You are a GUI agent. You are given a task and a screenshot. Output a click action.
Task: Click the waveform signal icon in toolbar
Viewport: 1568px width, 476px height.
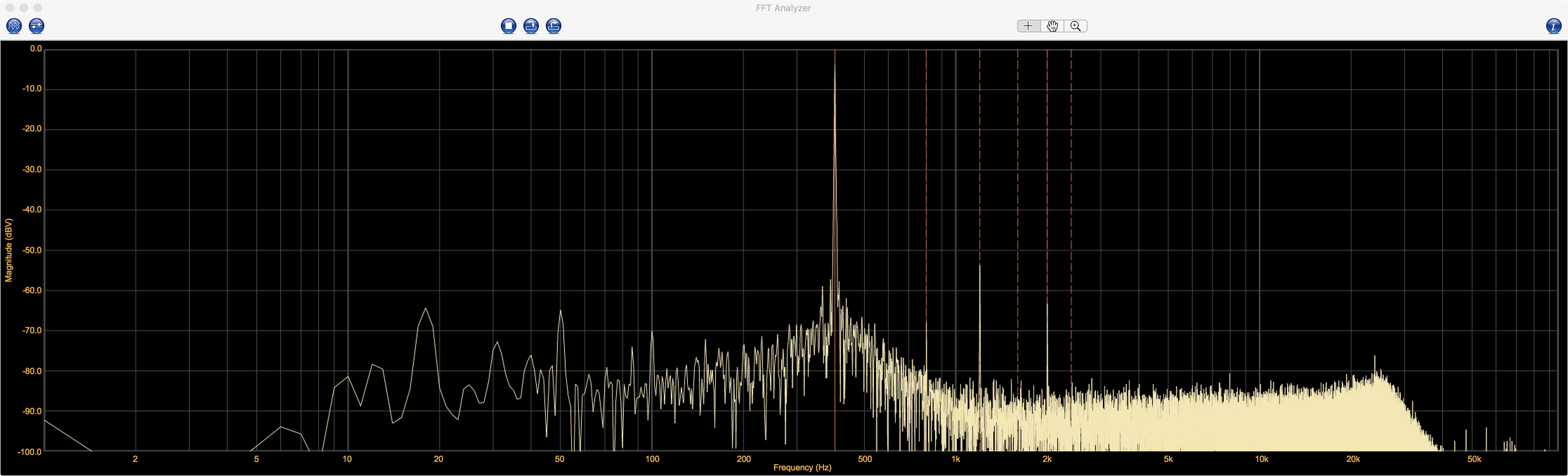click(13, 26)
